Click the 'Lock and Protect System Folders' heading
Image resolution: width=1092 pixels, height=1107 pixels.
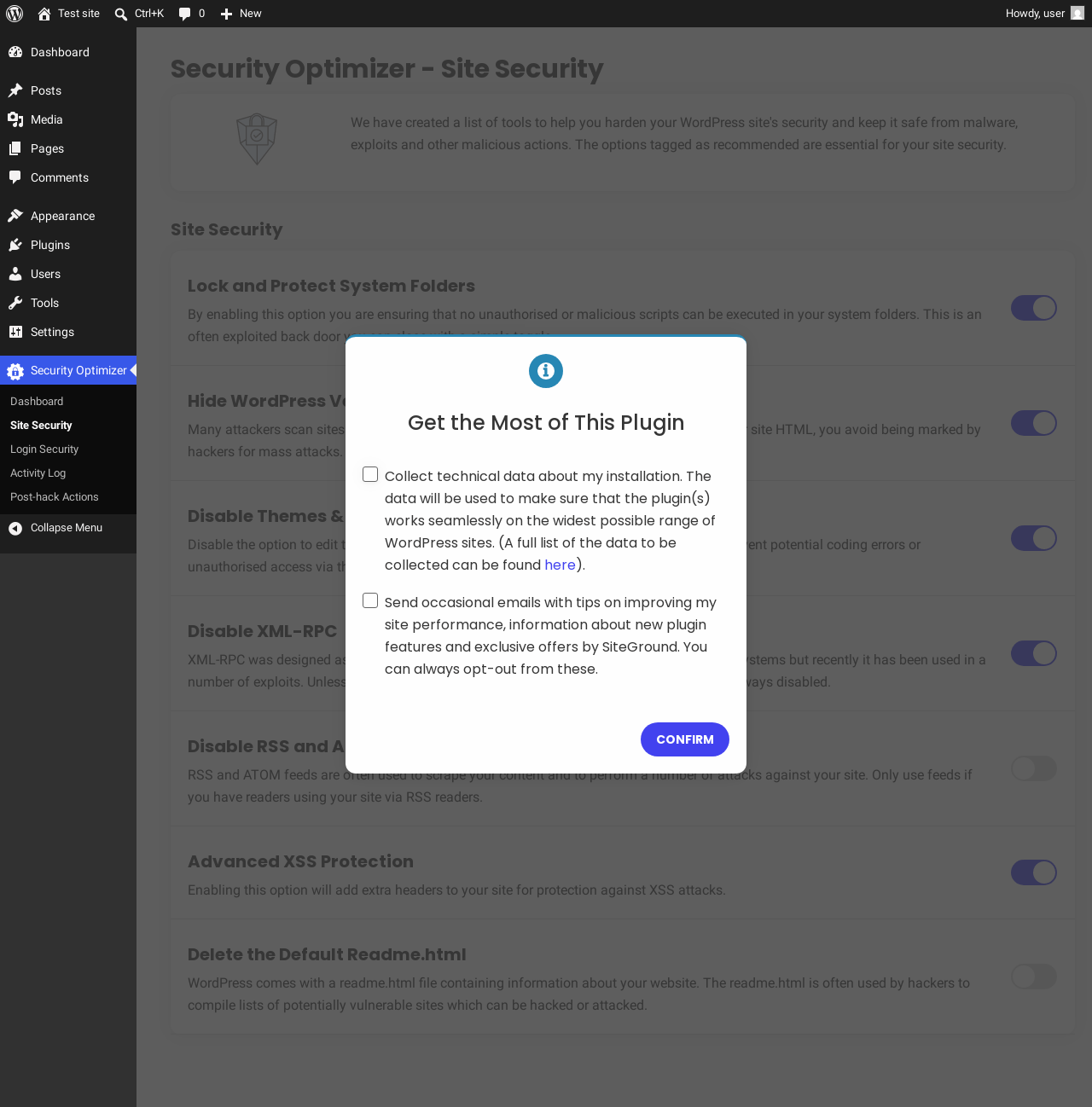pyautogui.click(x=331, y=286)
